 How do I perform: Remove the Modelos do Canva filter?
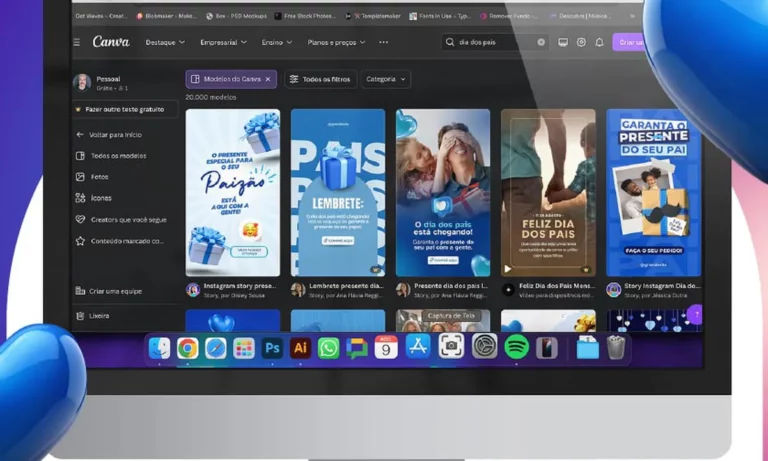pos(268,79)
